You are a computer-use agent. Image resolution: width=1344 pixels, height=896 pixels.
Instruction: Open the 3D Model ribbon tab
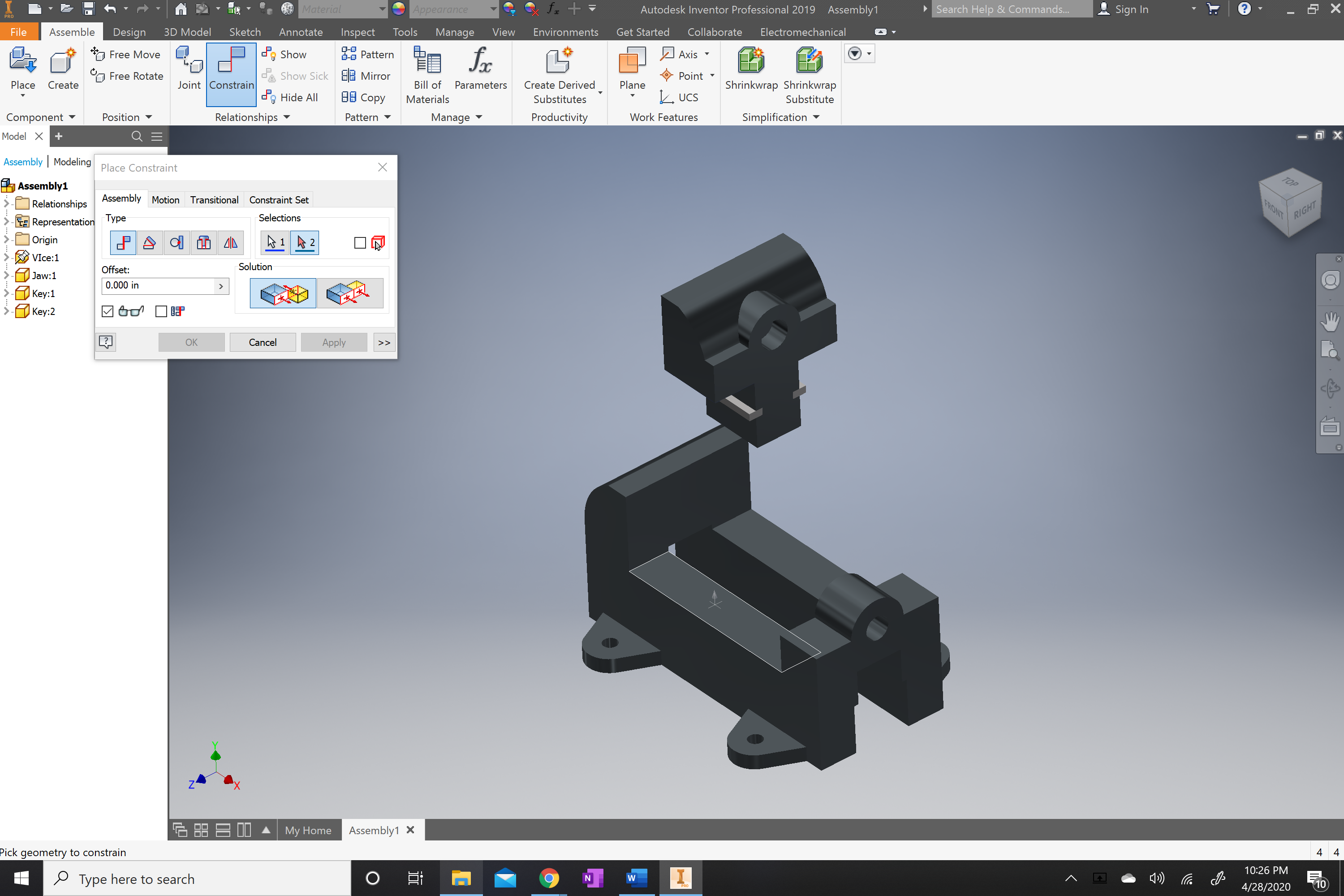tap(187, 32)
